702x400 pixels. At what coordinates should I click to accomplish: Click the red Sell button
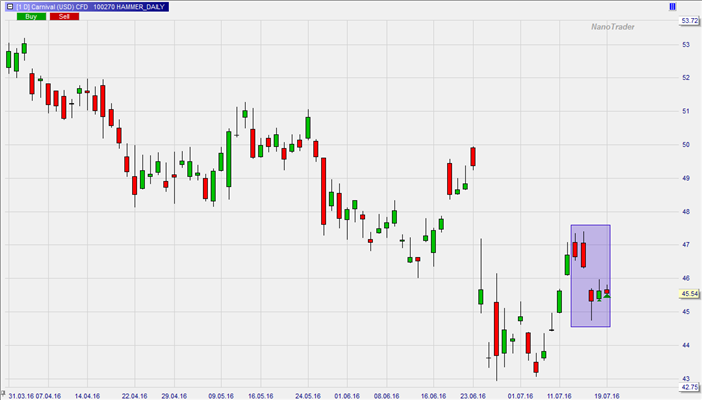coord(64,17)
